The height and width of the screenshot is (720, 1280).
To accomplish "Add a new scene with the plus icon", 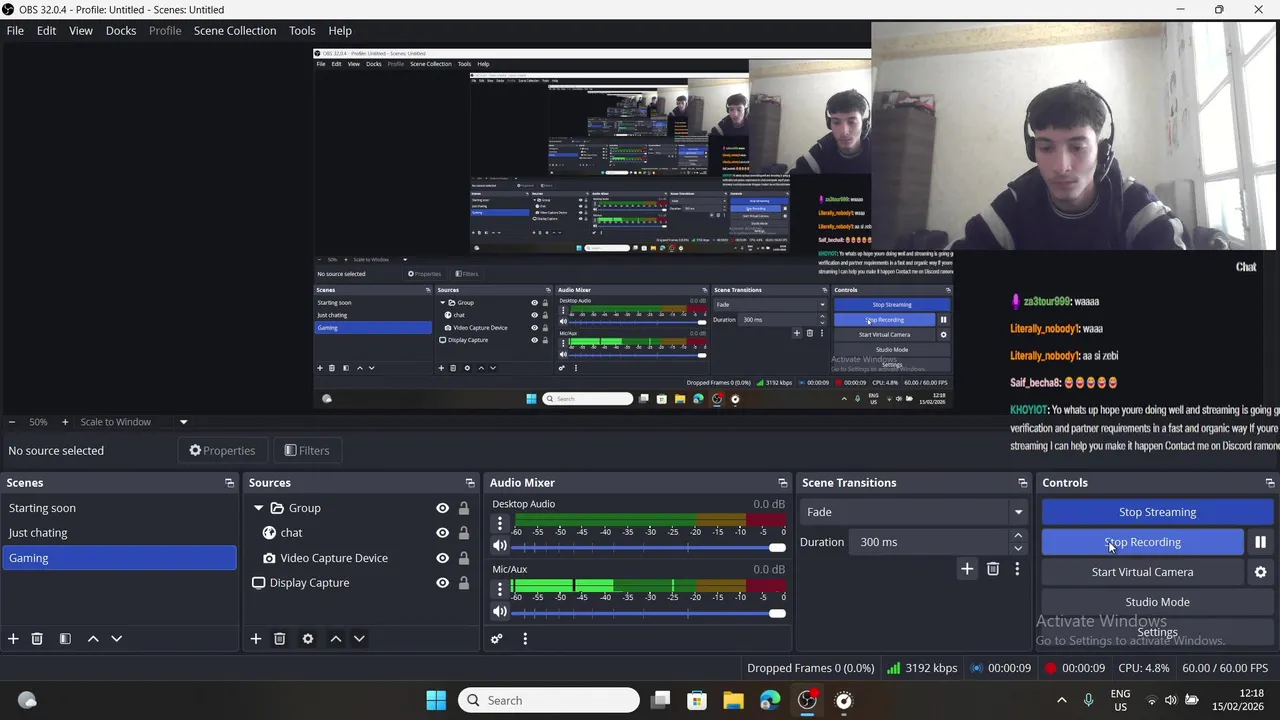I will 13,639.
